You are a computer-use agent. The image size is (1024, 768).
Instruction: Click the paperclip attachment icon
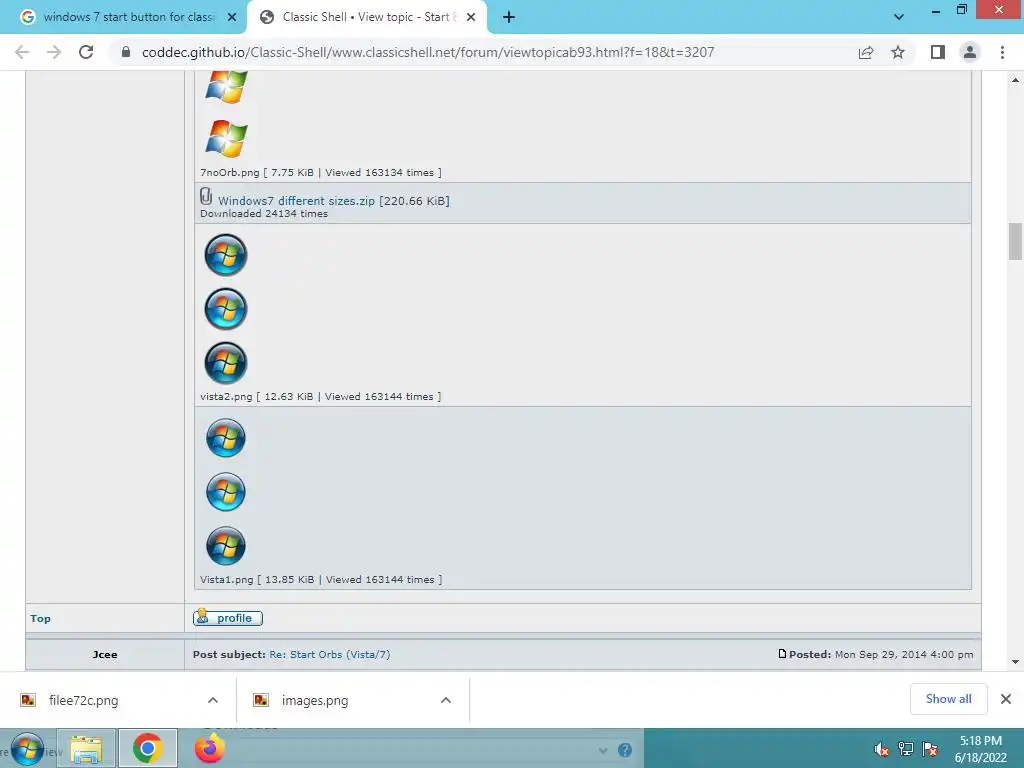coord(206,196)
